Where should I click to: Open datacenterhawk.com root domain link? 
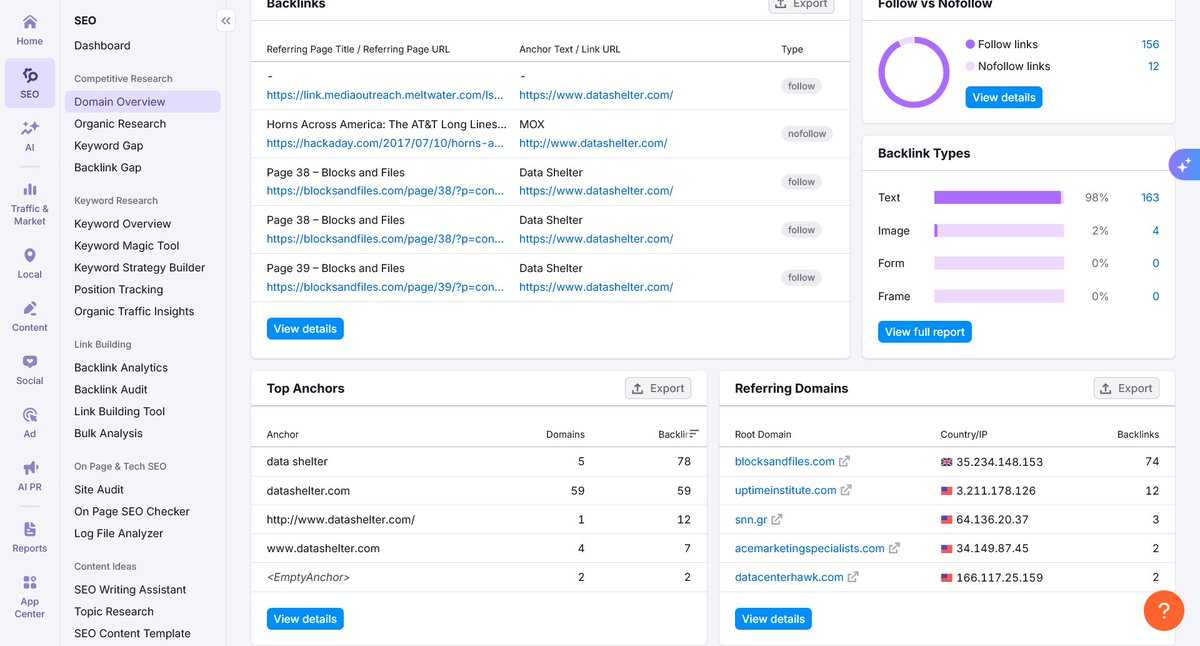click(789, 577)
